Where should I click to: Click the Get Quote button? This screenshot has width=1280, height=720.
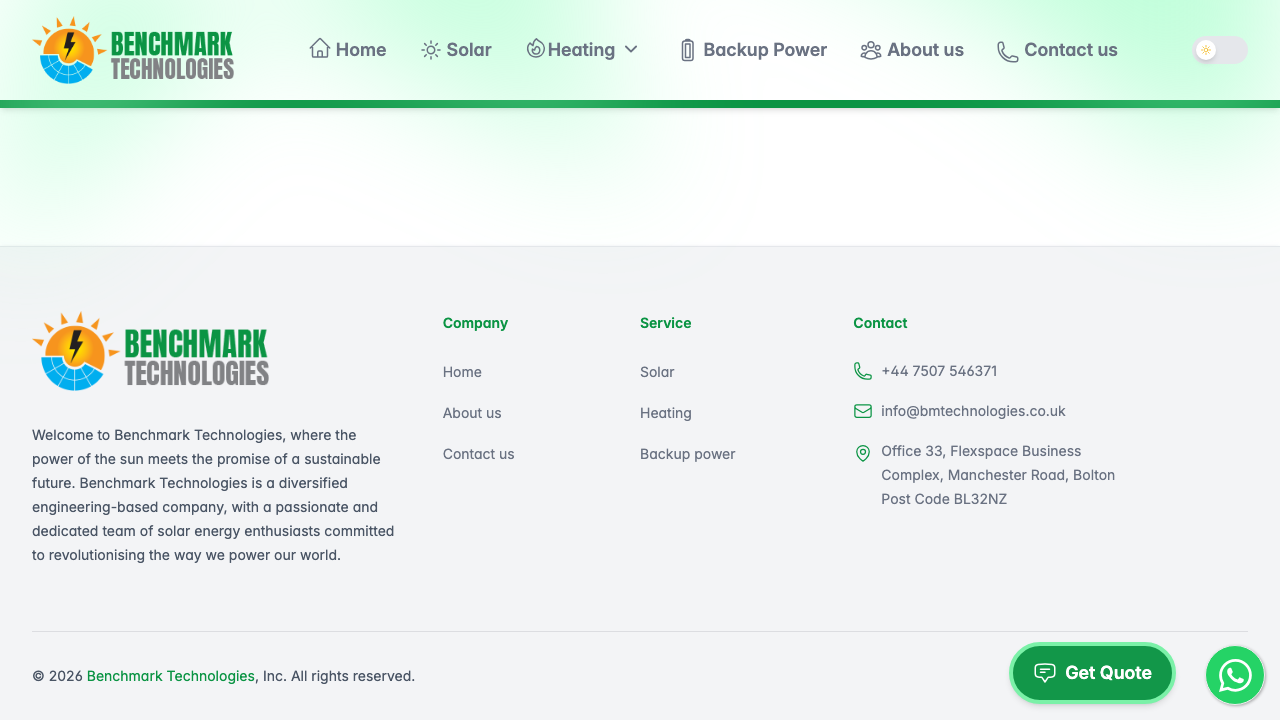click(x=1092, y=672)
